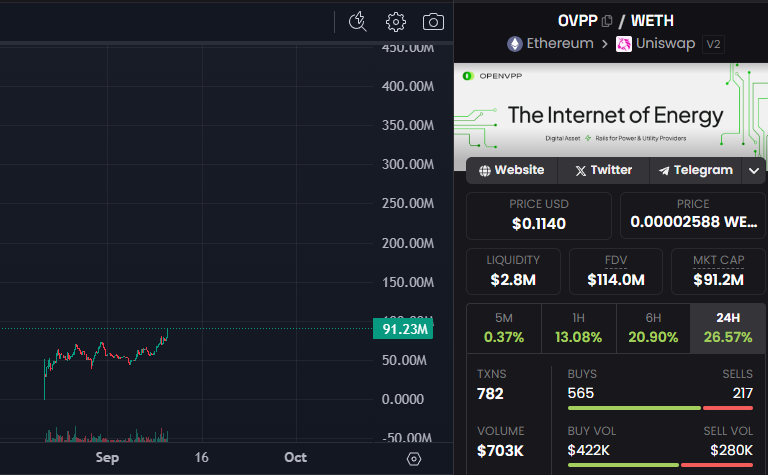Viewport: 768px width, 475px height.
Task: Click the Uniswap breadcrumb label
Action: coord(665,44)
